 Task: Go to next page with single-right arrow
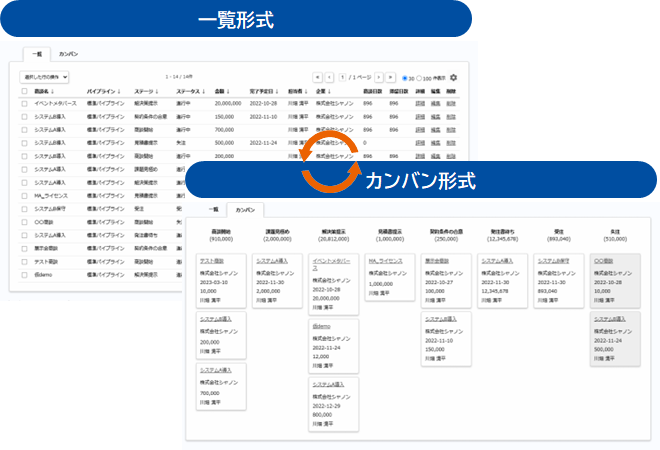click(x=379, y=77)
